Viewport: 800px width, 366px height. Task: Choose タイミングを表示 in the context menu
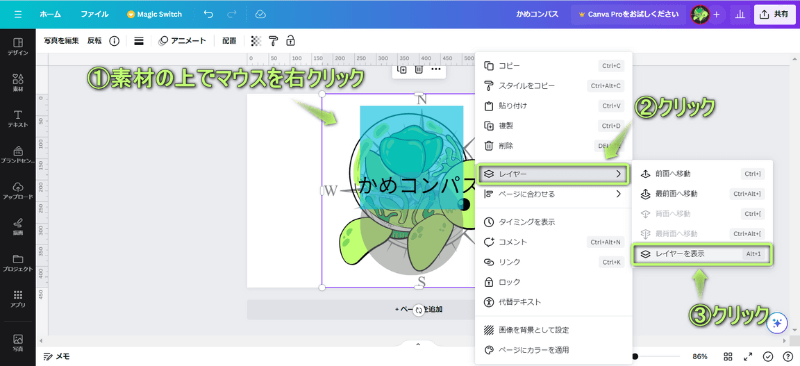[554, 222]
